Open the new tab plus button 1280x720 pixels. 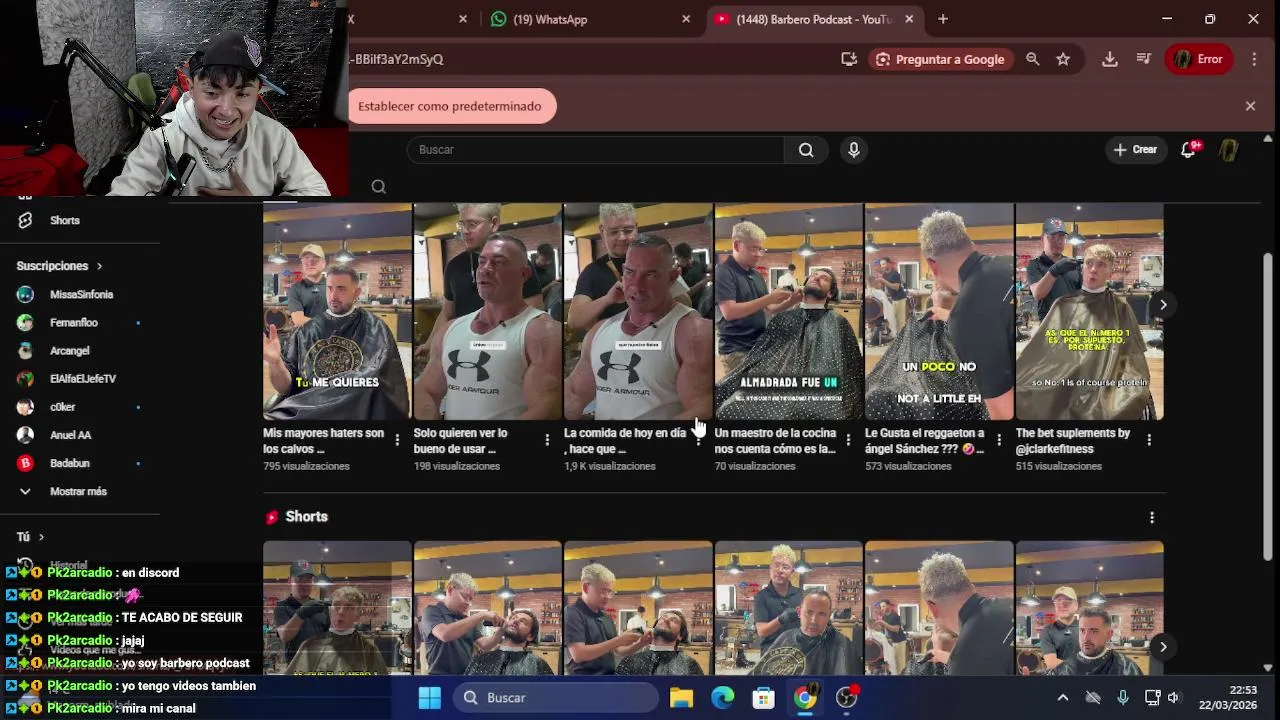(x=943, y=19)
